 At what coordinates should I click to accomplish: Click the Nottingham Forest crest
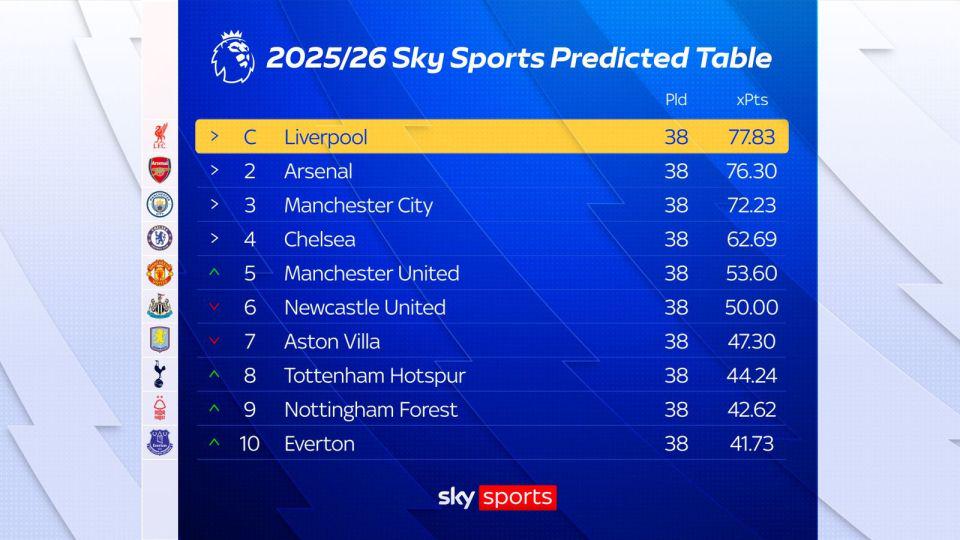[x=160, y=408]
